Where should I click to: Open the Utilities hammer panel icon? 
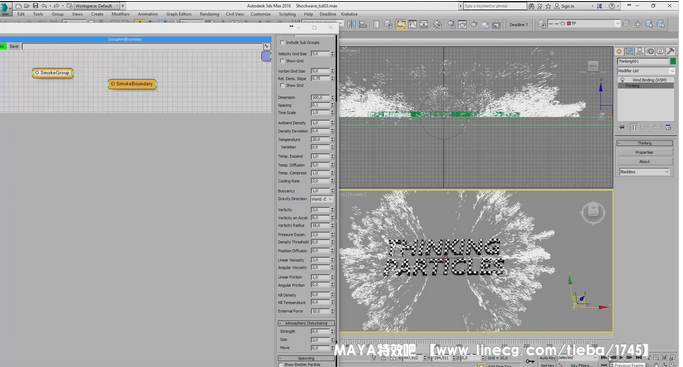[671, 51]
